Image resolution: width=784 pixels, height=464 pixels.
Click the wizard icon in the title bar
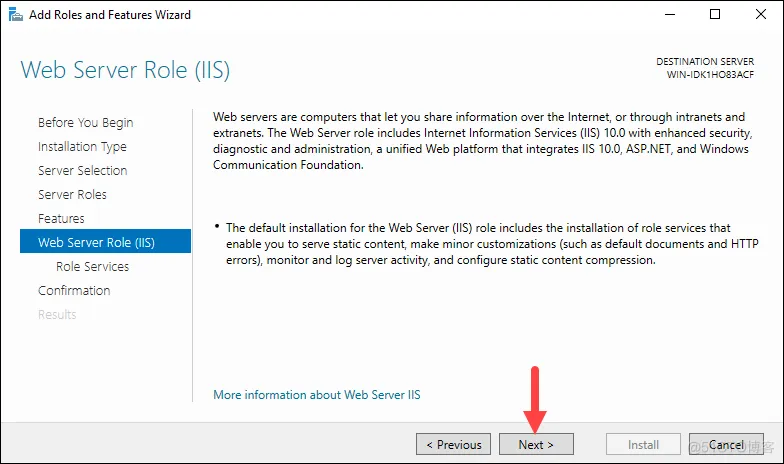[x=16, y=14]
